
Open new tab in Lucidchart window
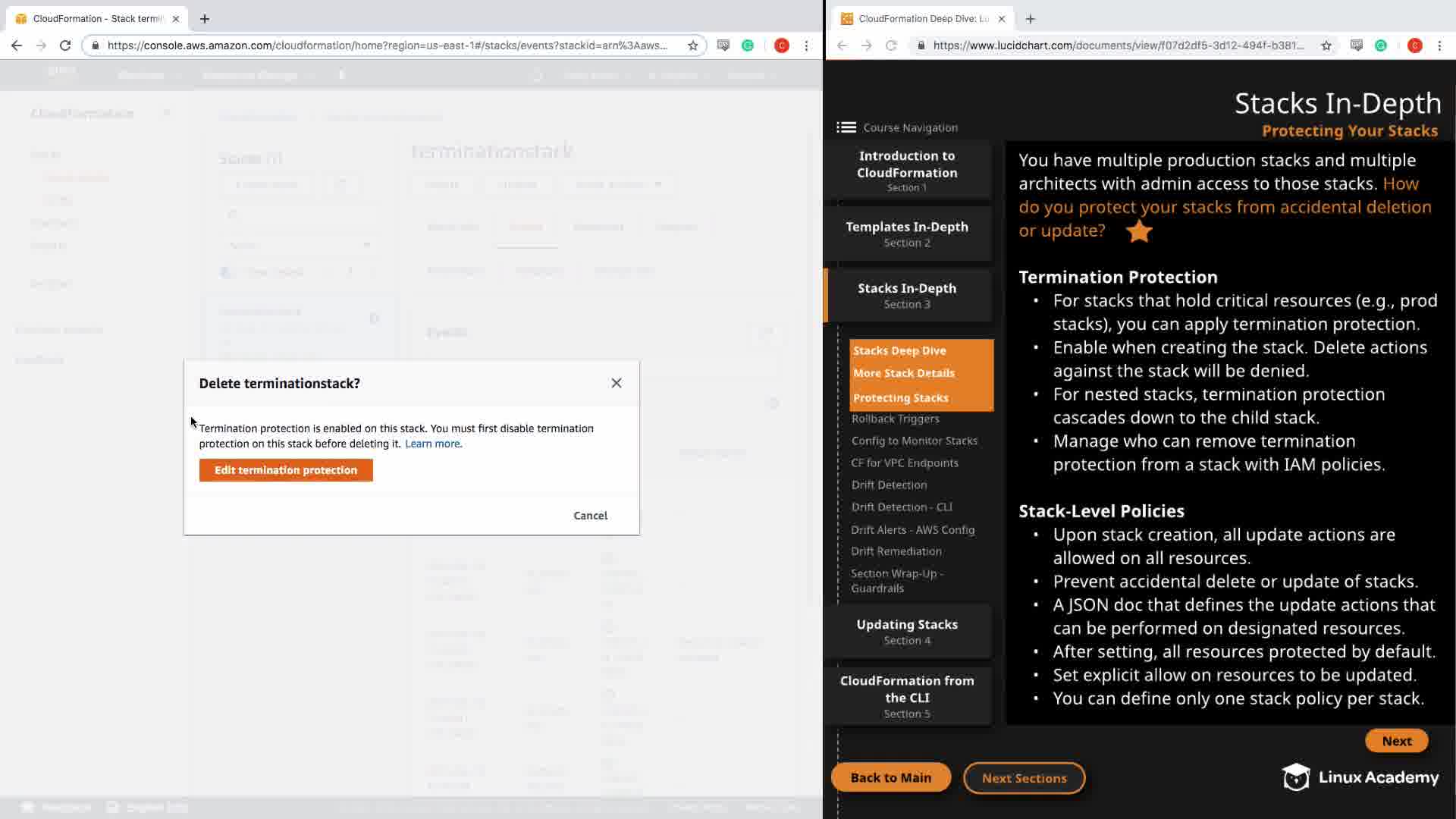pos(1030,19)
